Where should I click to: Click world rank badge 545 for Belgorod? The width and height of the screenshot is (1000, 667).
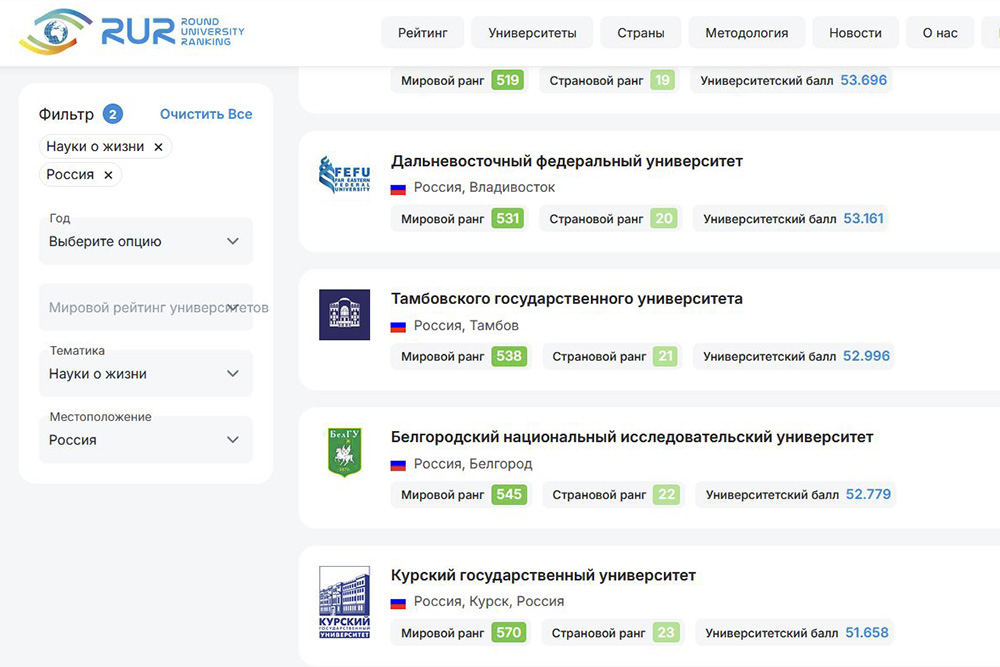(509, 494)
